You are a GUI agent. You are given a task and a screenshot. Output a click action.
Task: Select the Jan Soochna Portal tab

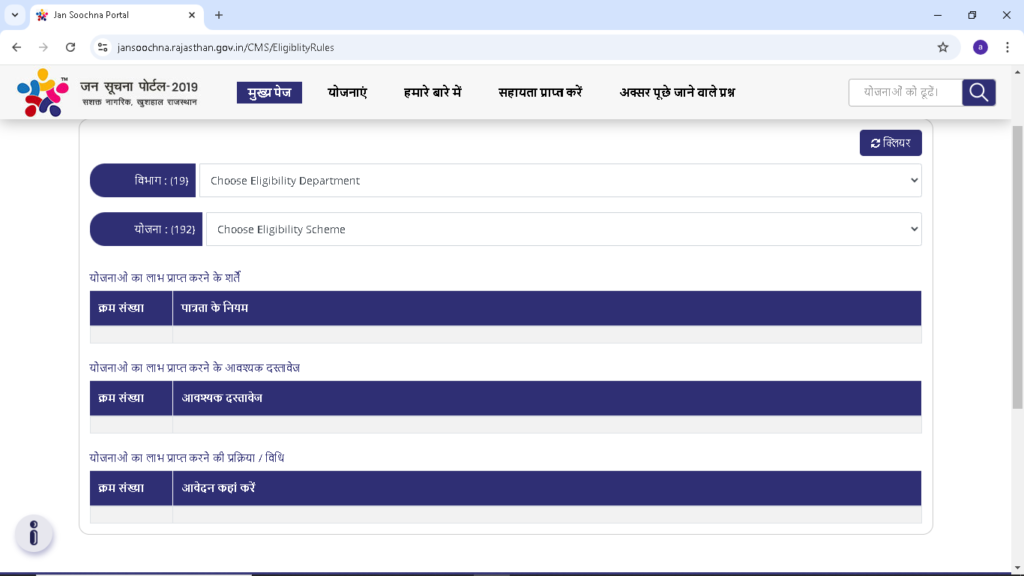tap(116, 15)
